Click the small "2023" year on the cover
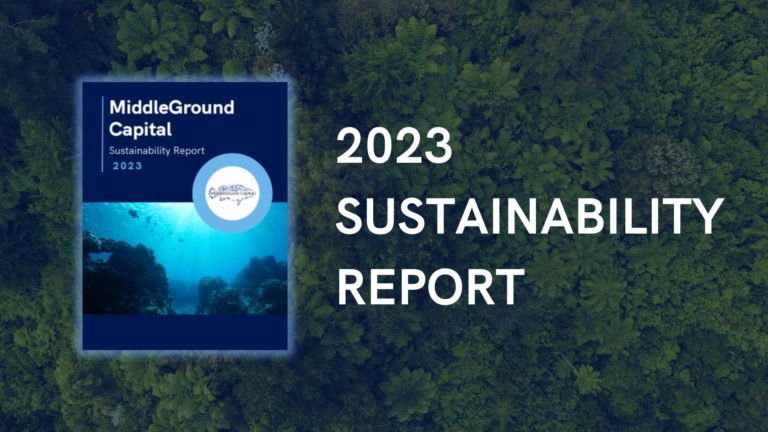 127,166
